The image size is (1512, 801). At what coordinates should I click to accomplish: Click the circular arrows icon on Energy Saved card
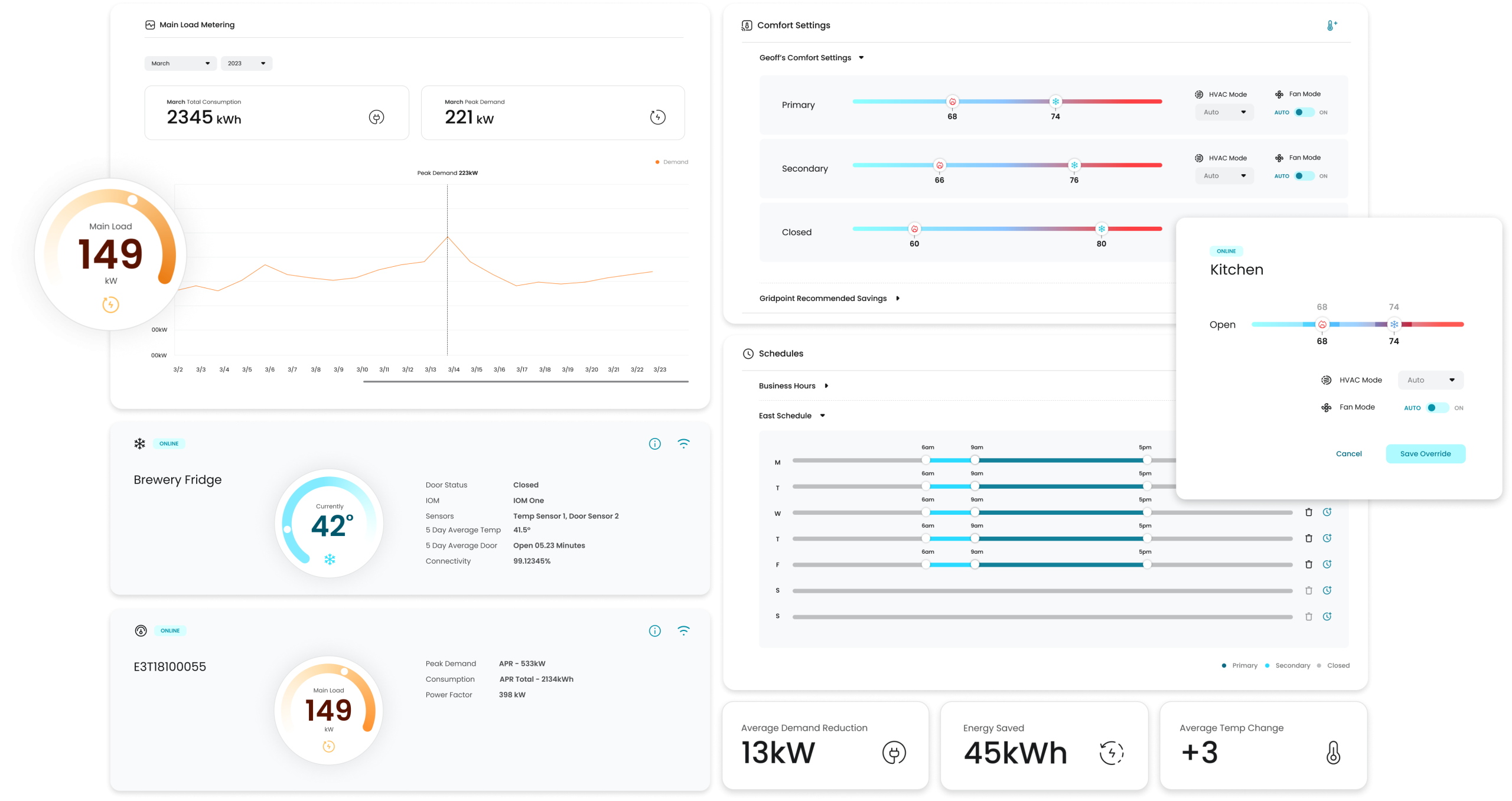pyautogui.click(x=1111, y=753)
